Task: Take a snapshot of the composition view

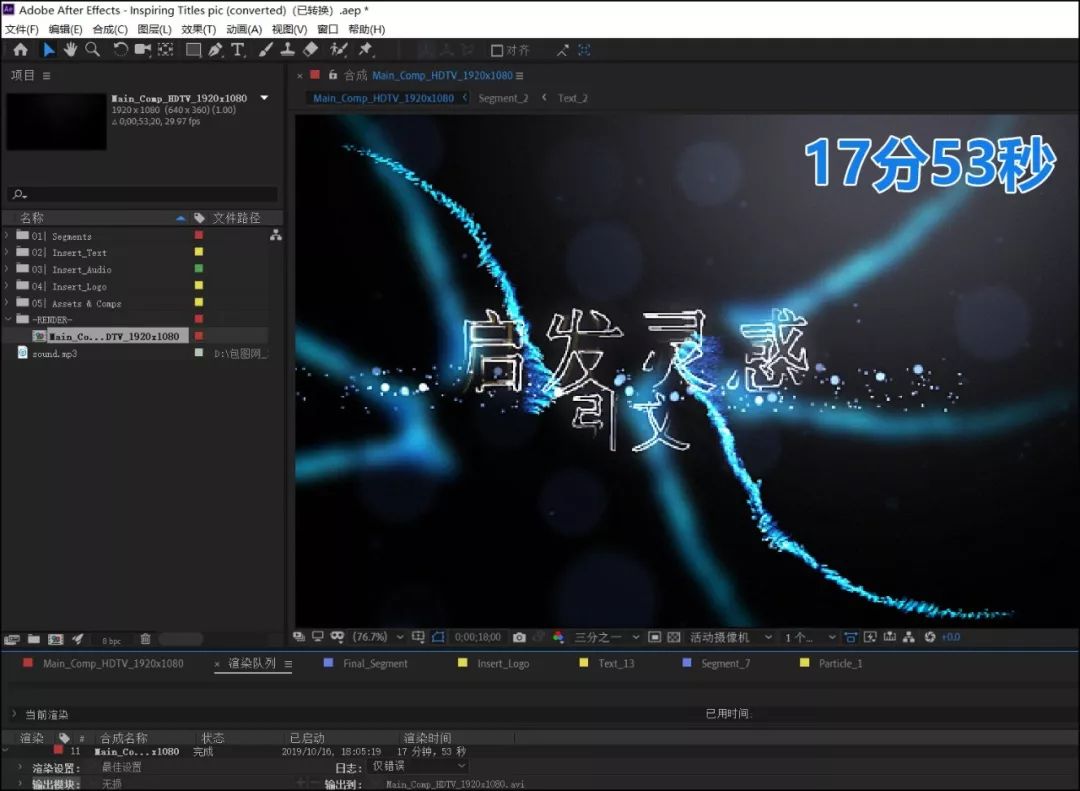Action: (x=520, y=637)
